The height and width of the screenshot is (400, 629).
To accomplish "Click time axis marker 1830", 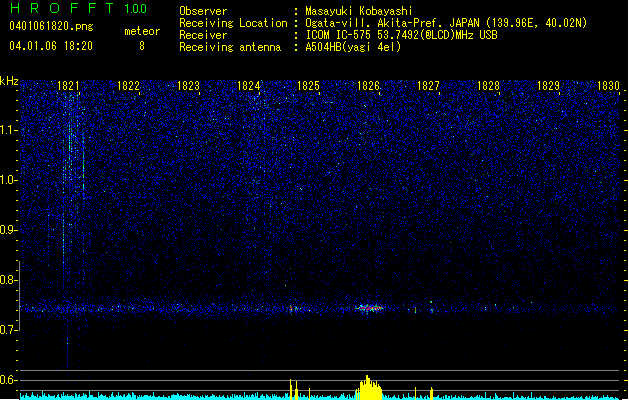I will click(x=608, y=86).
